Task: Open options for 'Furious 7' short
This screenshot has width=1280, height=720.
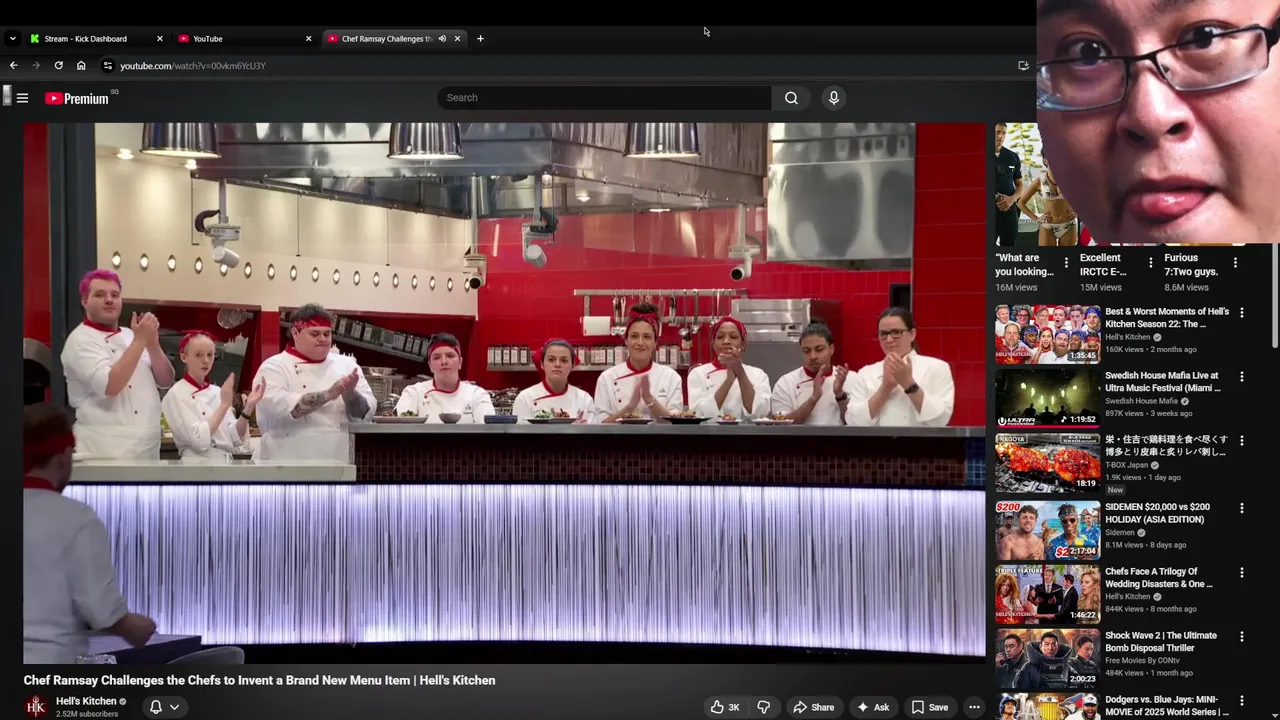Action: 1235,263
